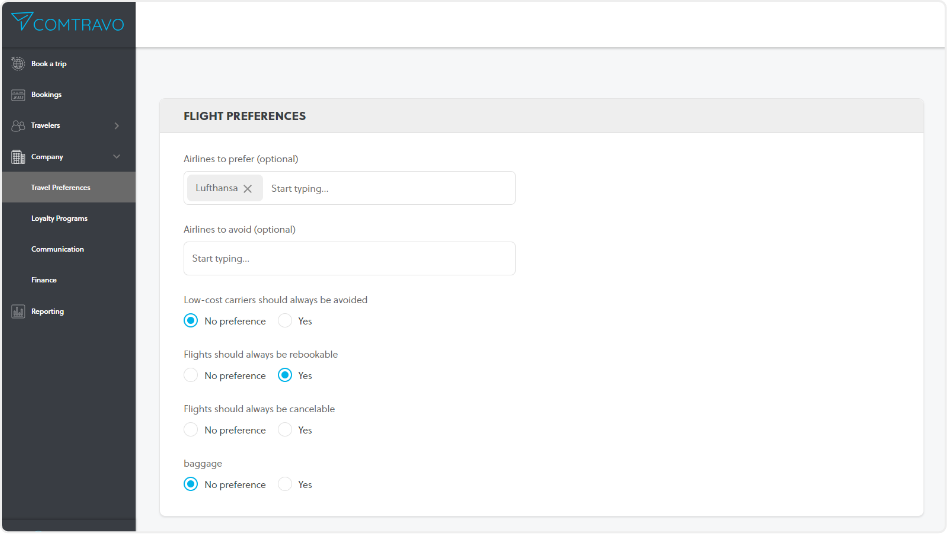The image size is (947, 534).
Task: Go to Finance settings
Action: click(44, 280)
